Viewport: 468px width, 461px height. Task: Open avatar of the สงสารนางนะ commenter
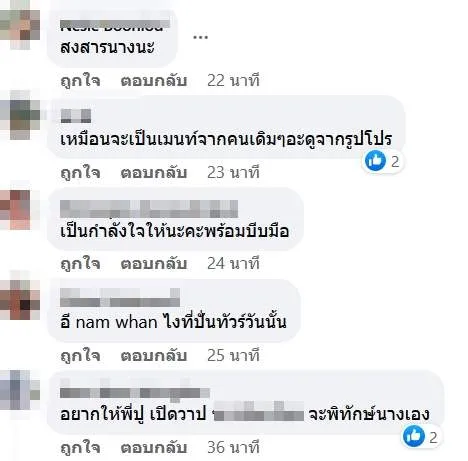coord(20,30)
